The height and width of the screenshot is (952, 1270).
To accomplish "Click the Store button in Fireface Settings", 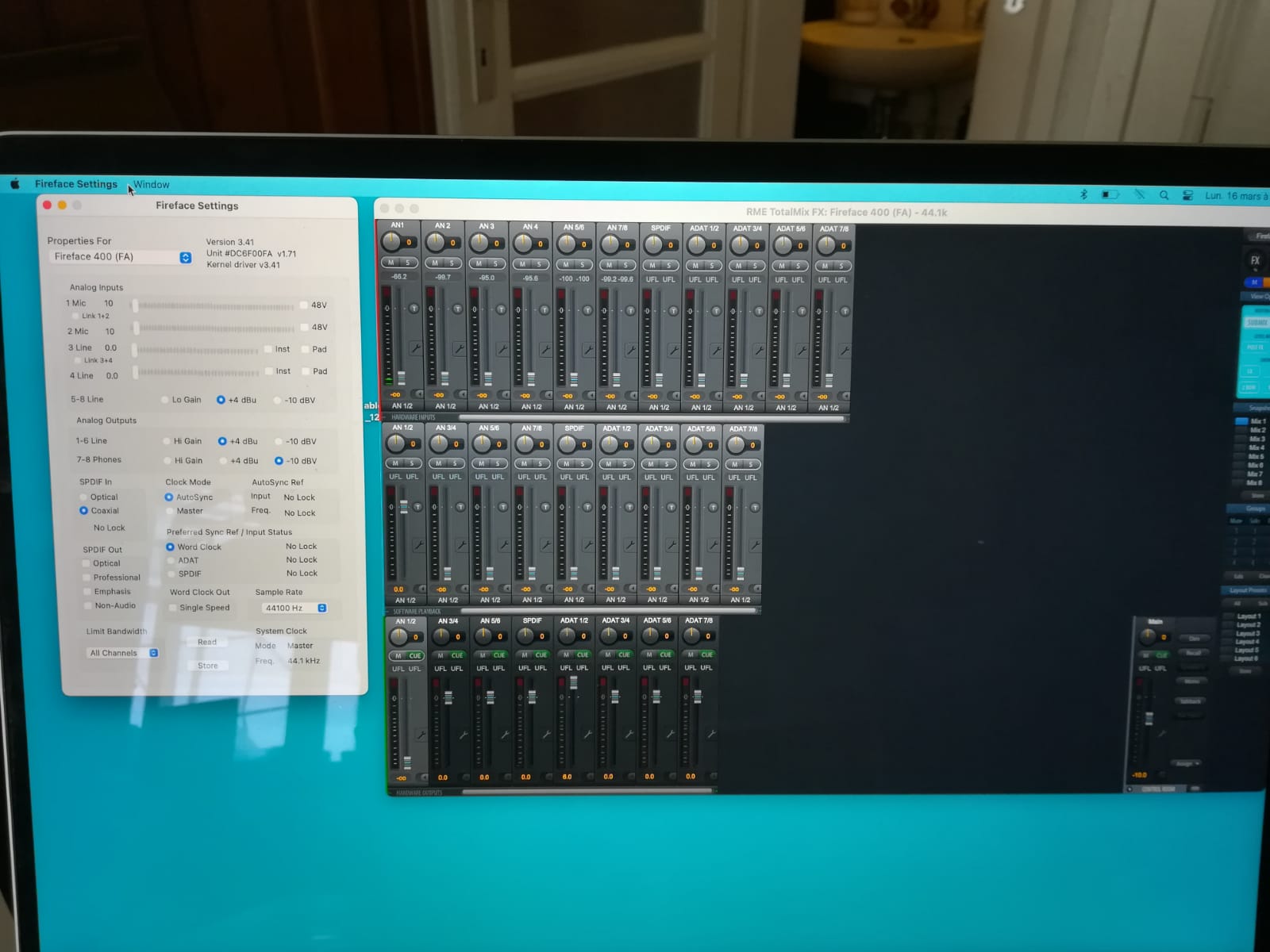I will (x=206, y=666).
